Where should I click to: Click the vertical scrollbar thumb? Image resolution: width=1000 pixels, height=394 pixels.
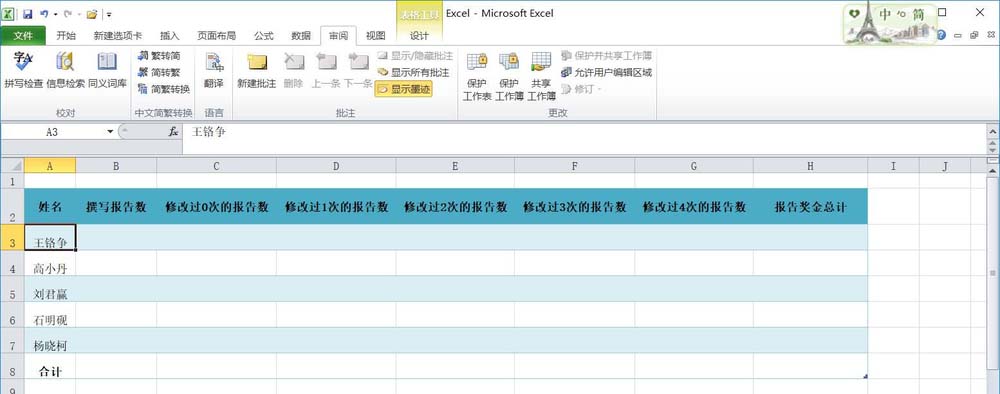pos(993,274)
